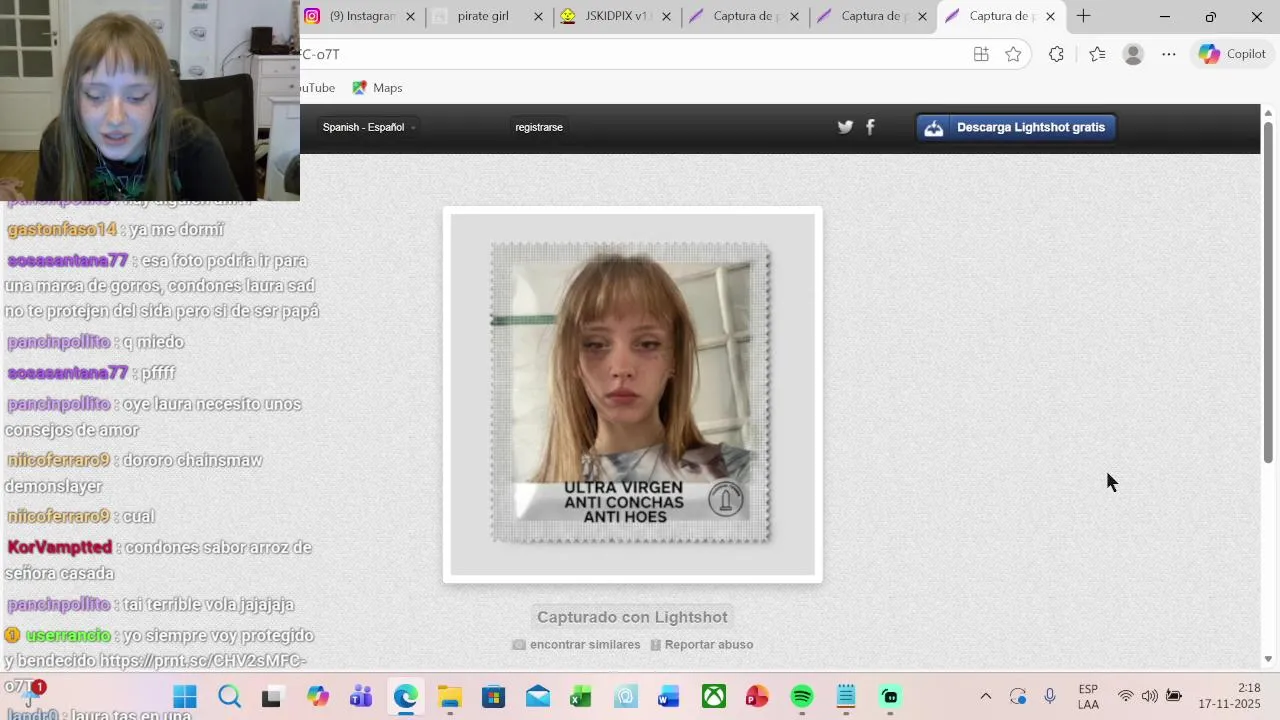Launch PowerPoint from the taskbar
This screenshot has height=720, width=1280.
[x=757, y=696]
